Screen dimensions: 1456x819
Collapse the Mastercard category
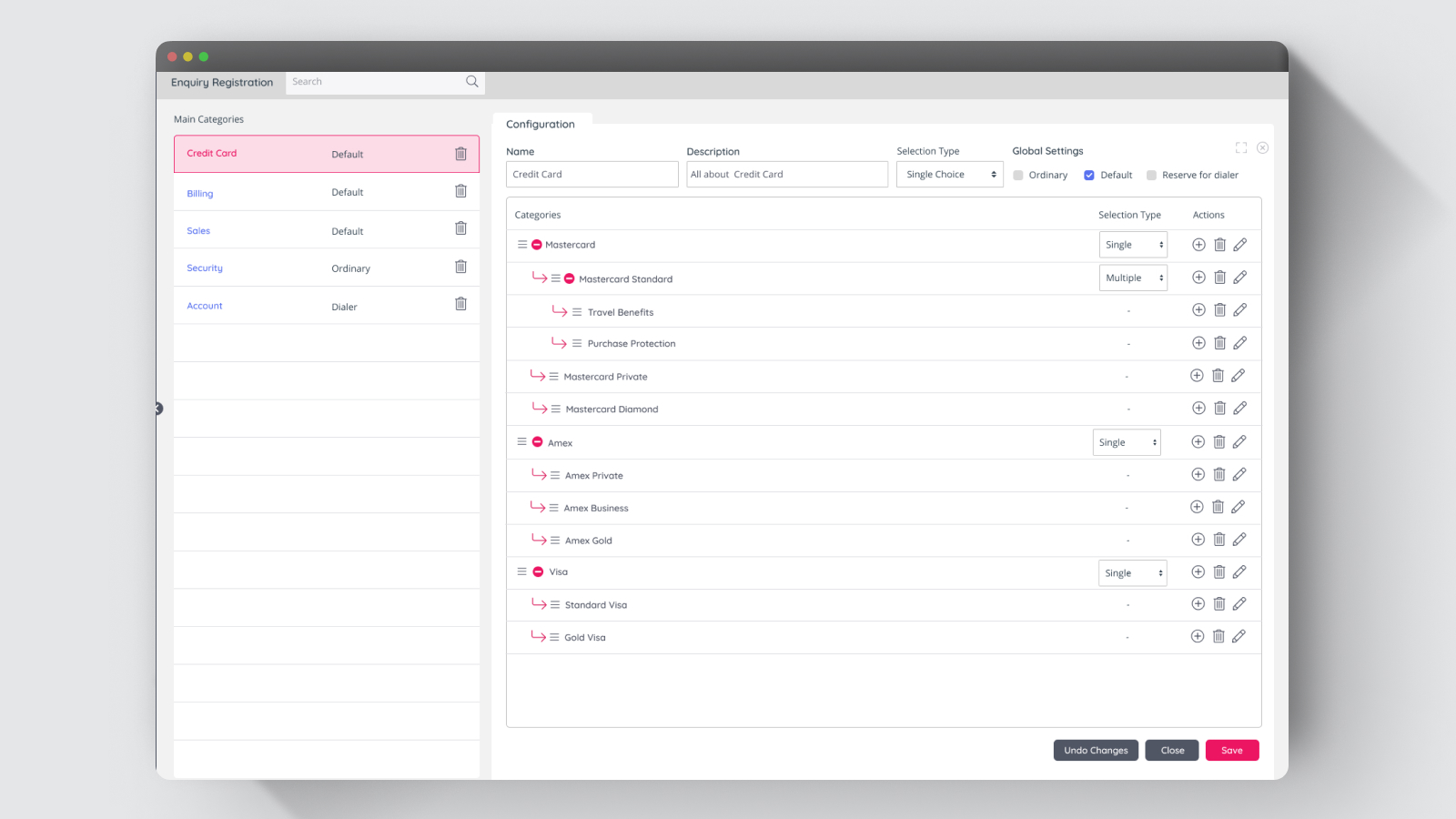coord(537,245)
